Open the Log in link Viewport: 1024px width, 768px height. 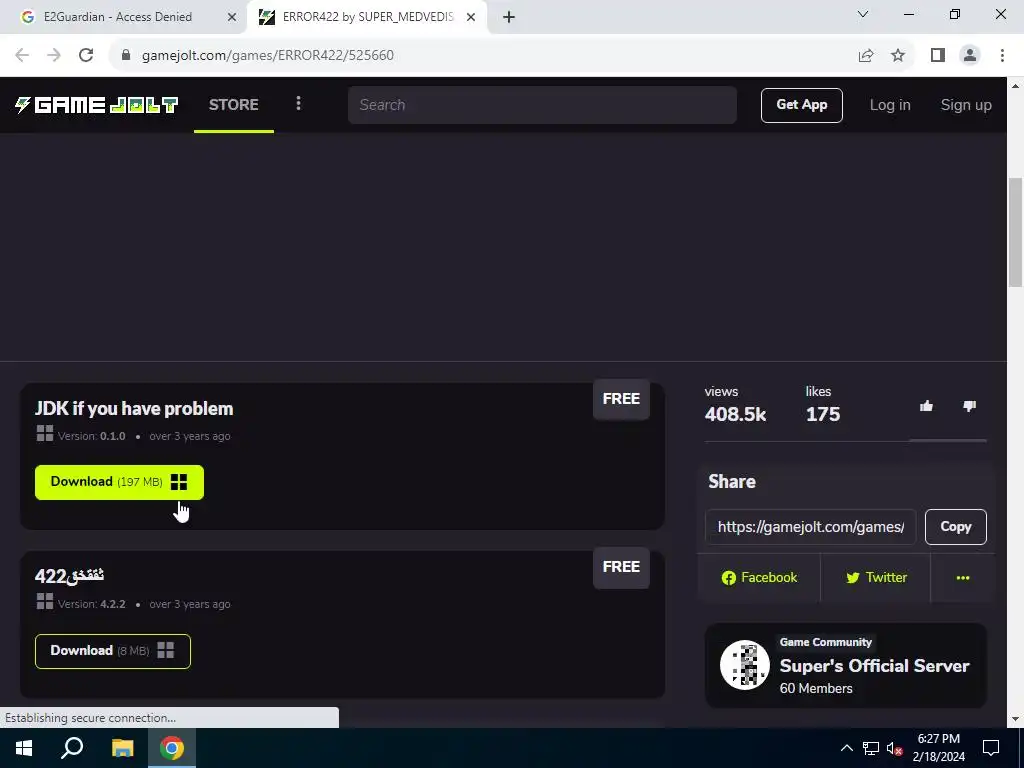[889, 105]
